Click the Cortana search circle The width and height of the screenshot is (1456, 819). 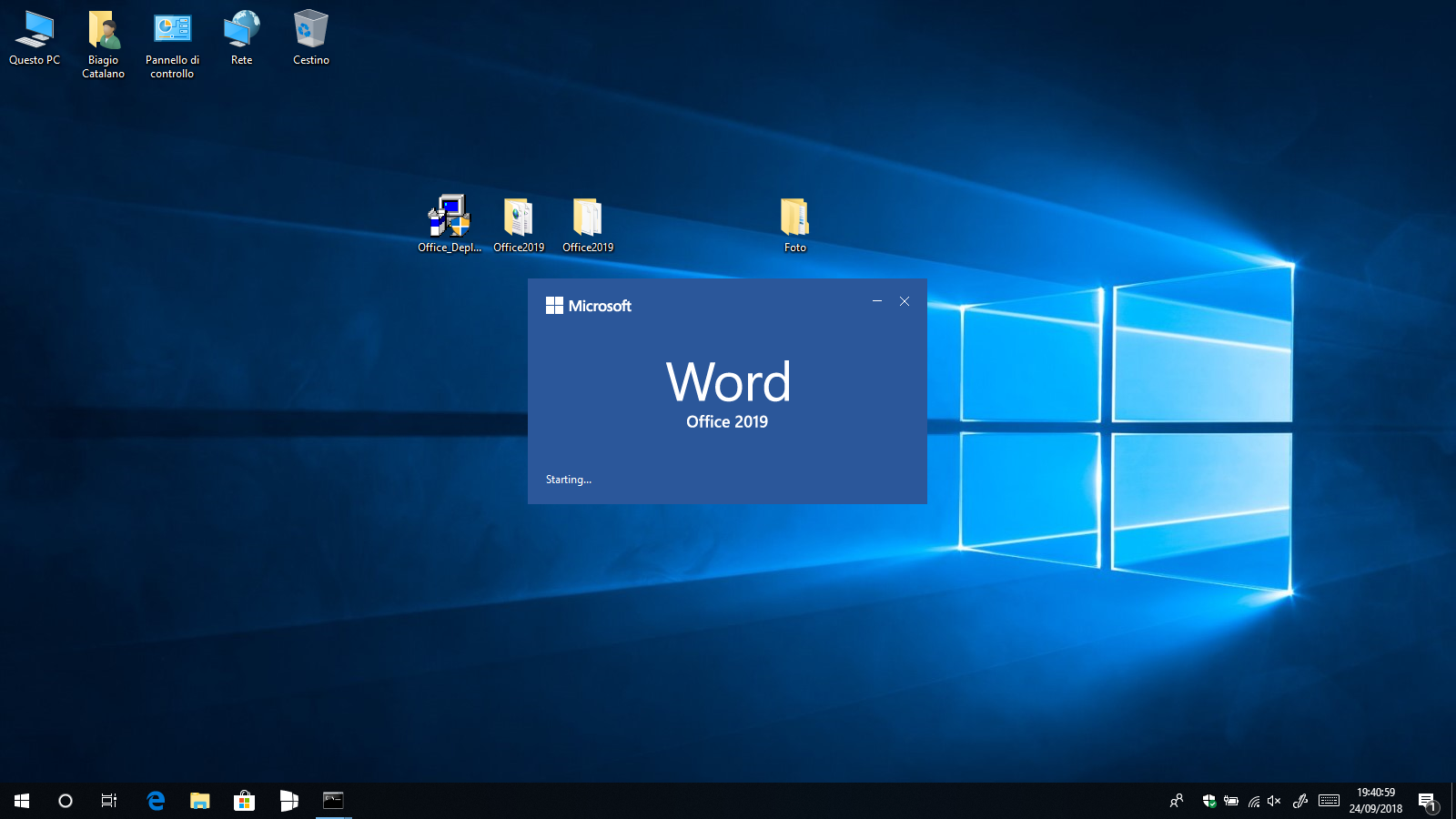pos(66,801)
